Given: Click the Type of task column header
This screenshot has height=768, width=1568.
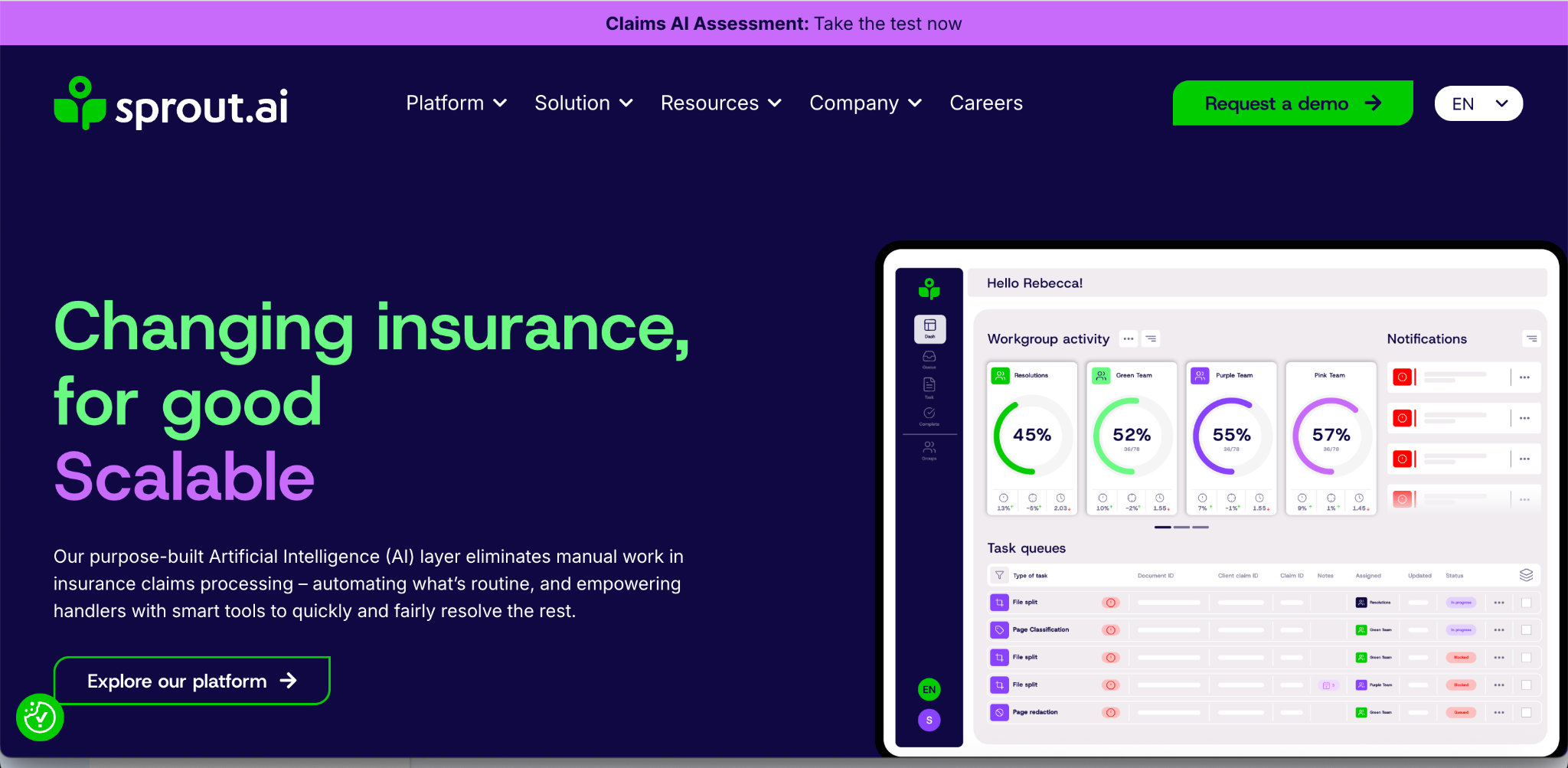Looking at the screenshot, I should click(1030, 576).
